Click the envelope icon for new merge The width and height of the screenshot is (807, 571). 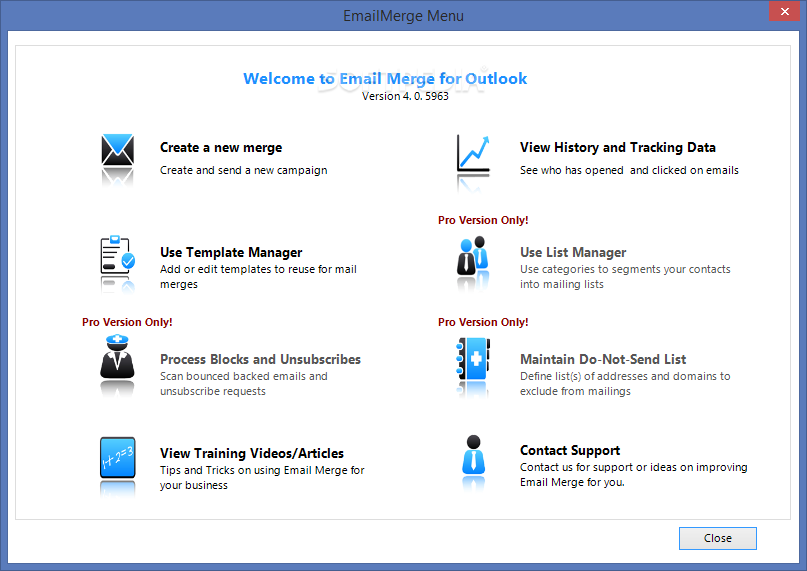(118, 150)
